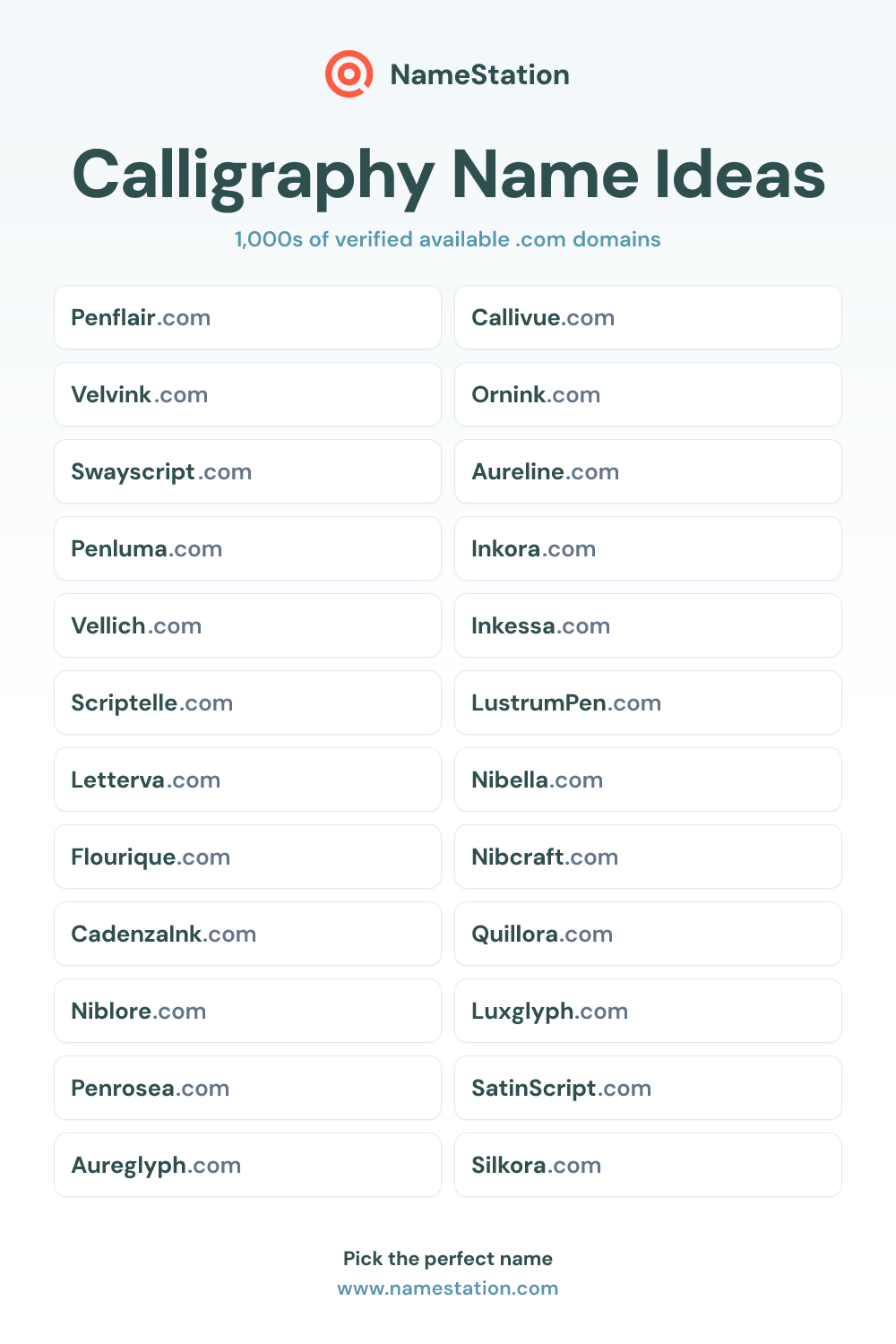Pick the Velvink.com domain box

coord(247,394)
